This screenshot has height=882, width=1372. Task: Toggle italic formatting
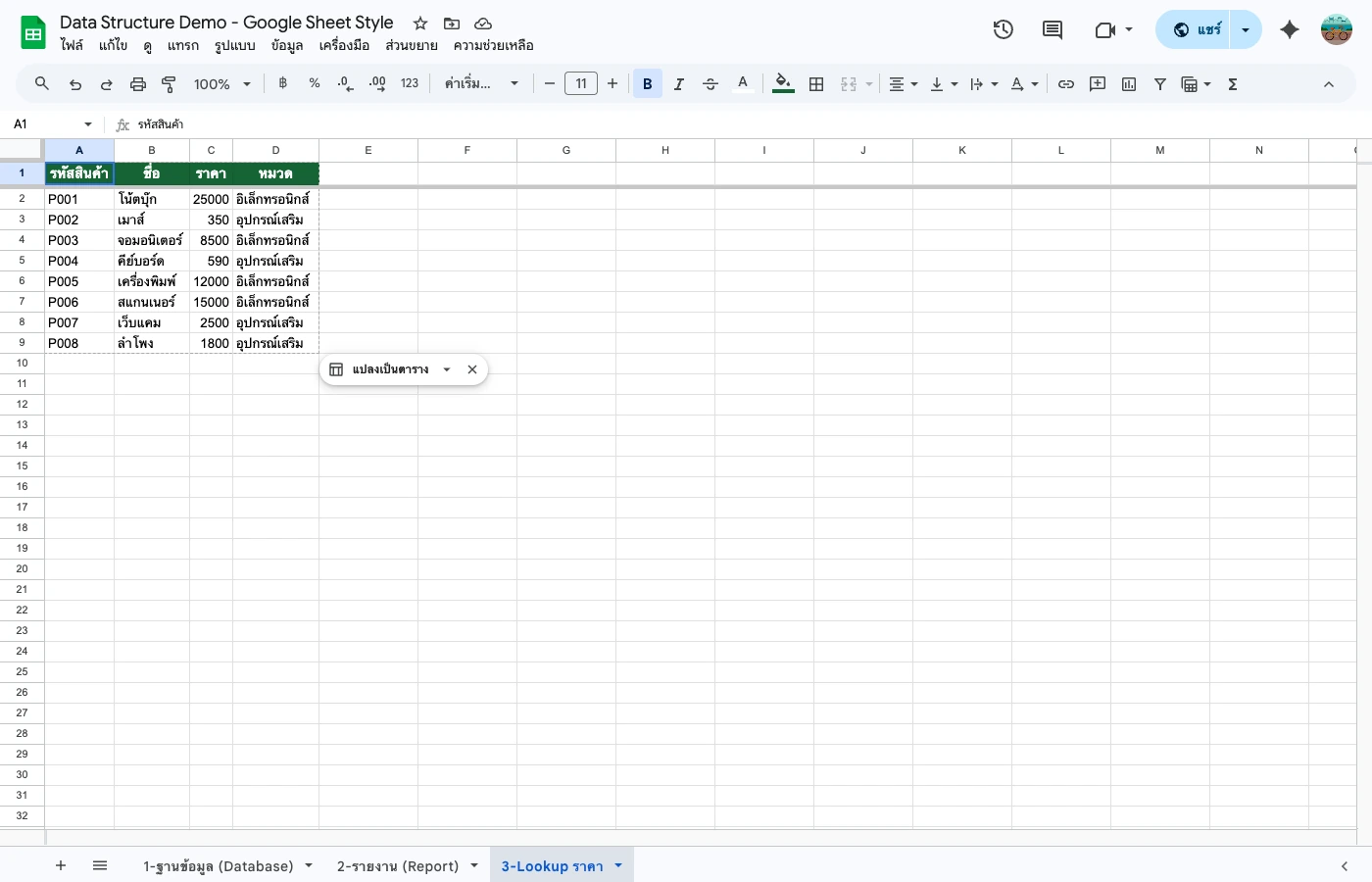(678, 83)
